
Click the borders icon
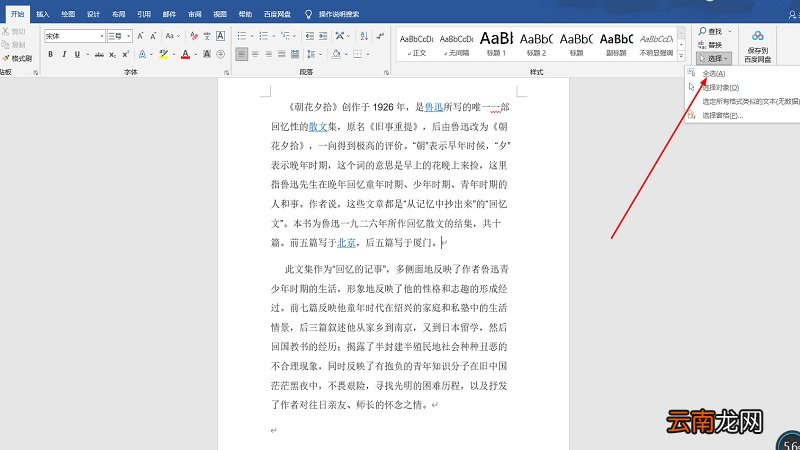pyautogui.click(x=357, y=54)
